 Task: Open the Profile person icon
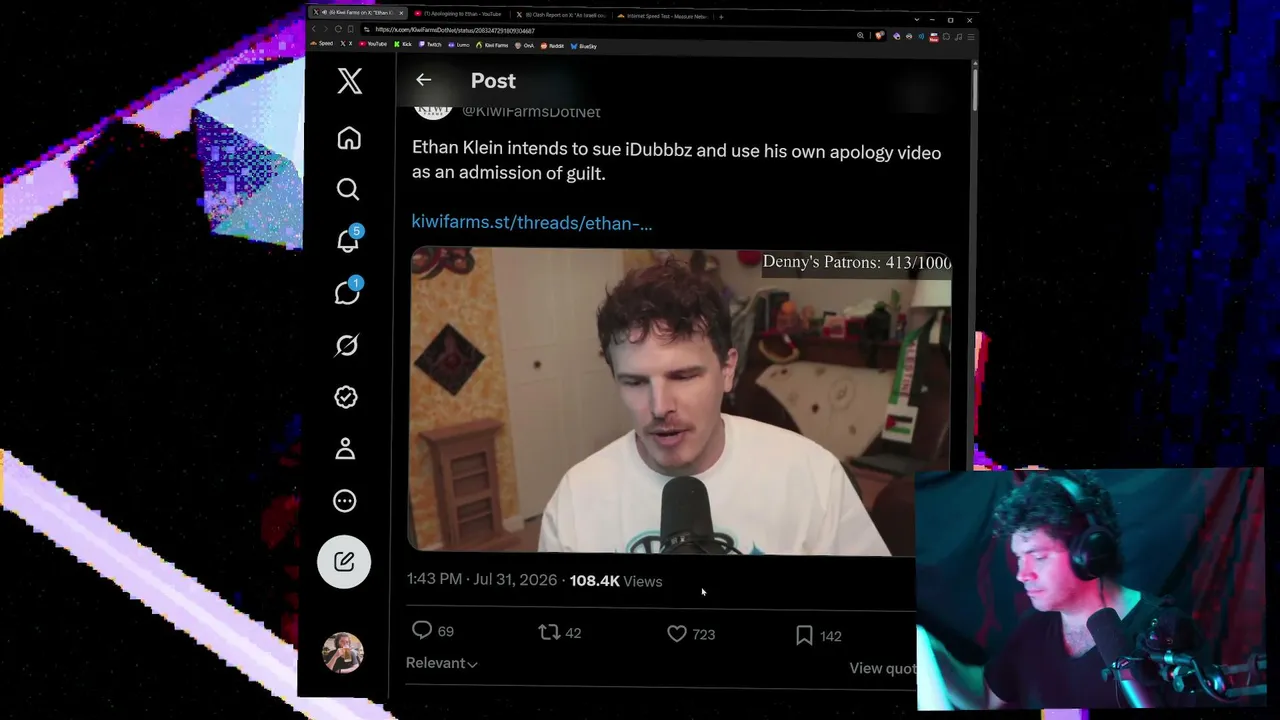(345, 449)
